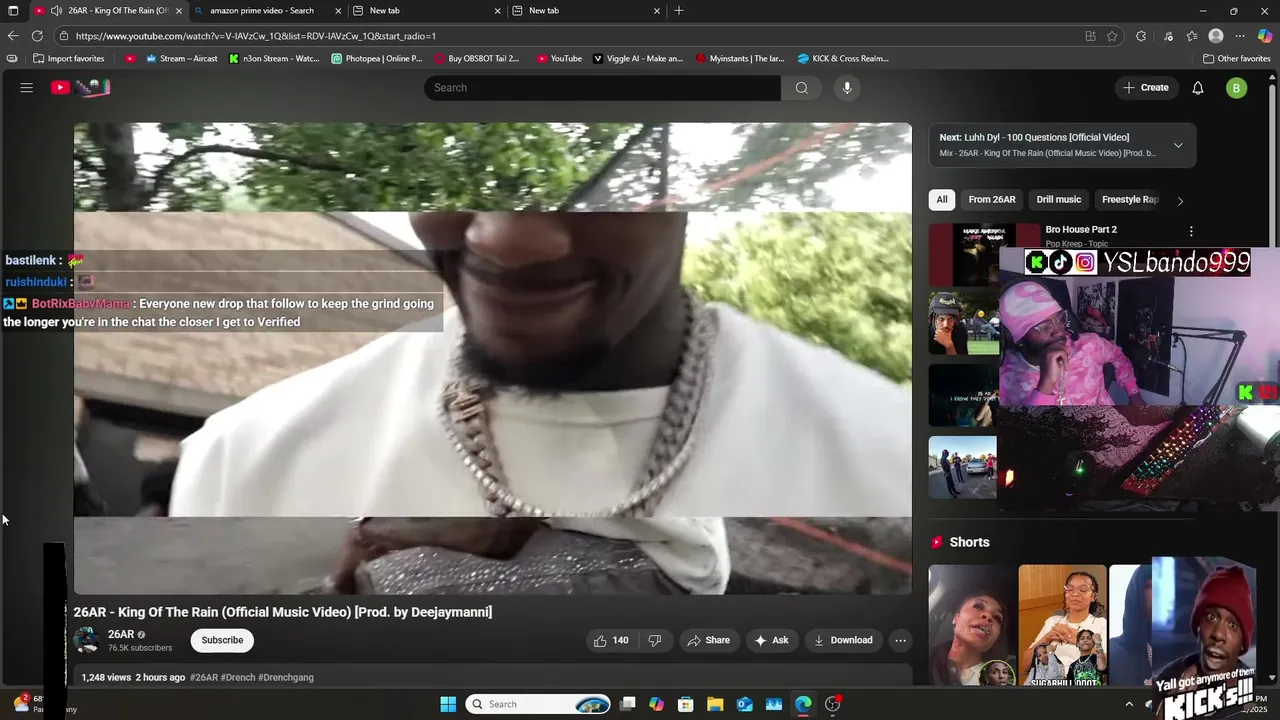Go to YouTube home via logo
Image resolution: width=1280 pixels, height=720 pixels.
(x=80, y=88)
